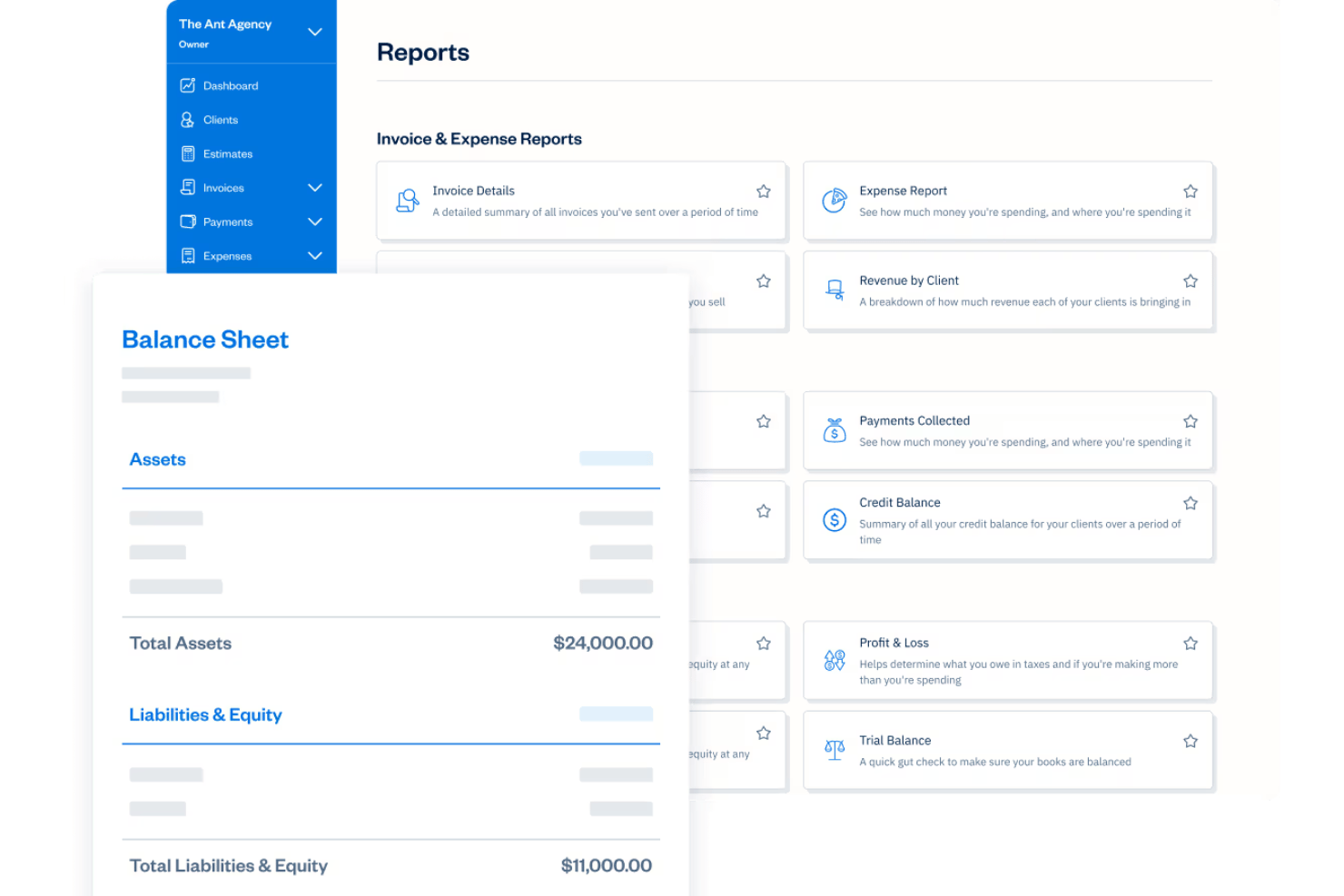Click the Invoices document icon in sidebar

(188, 187)
